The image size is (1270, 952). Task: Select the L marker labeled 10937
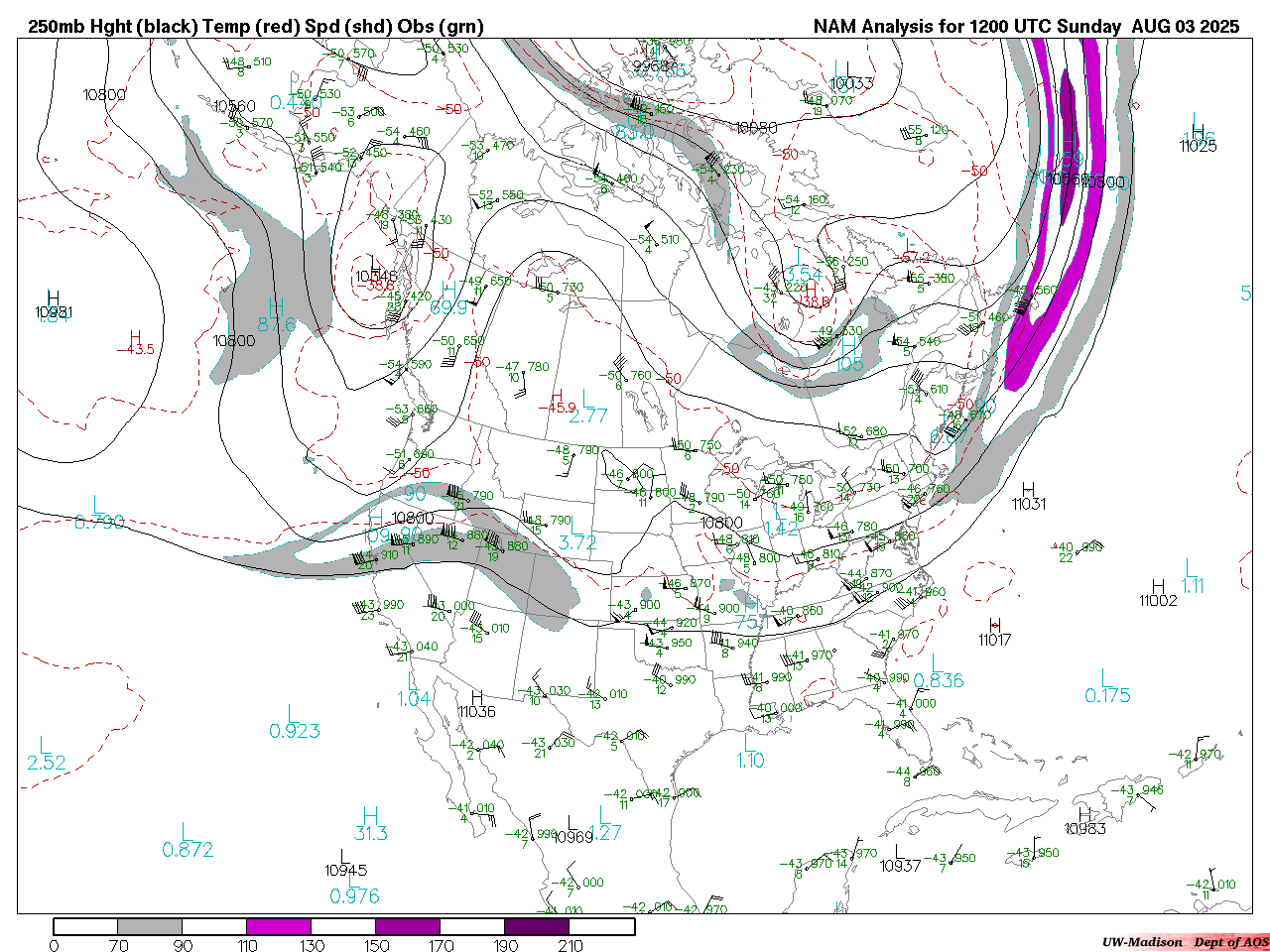pos(899,852)
